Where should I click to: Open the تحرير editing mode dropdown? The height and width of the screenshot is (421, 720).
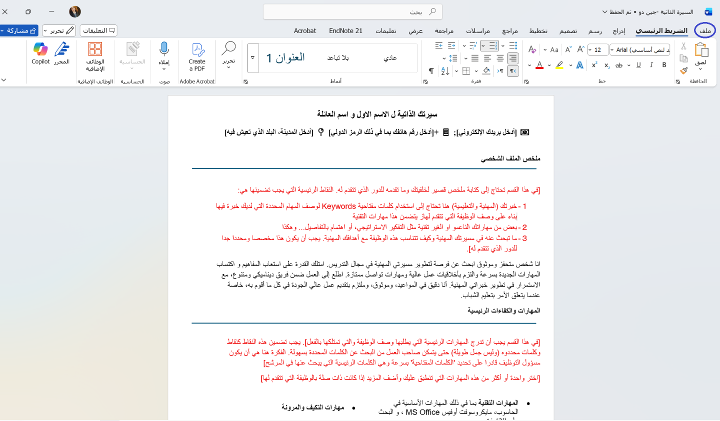tap(59, 30)
